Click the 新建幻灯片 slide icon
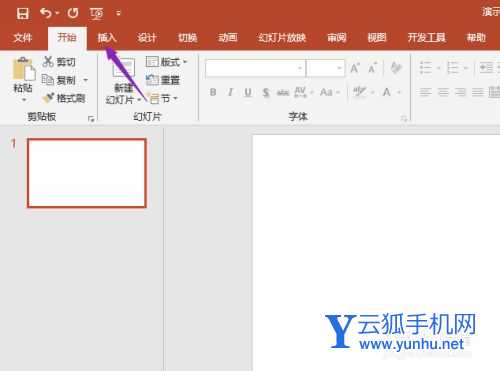 (x=124, y=69)
